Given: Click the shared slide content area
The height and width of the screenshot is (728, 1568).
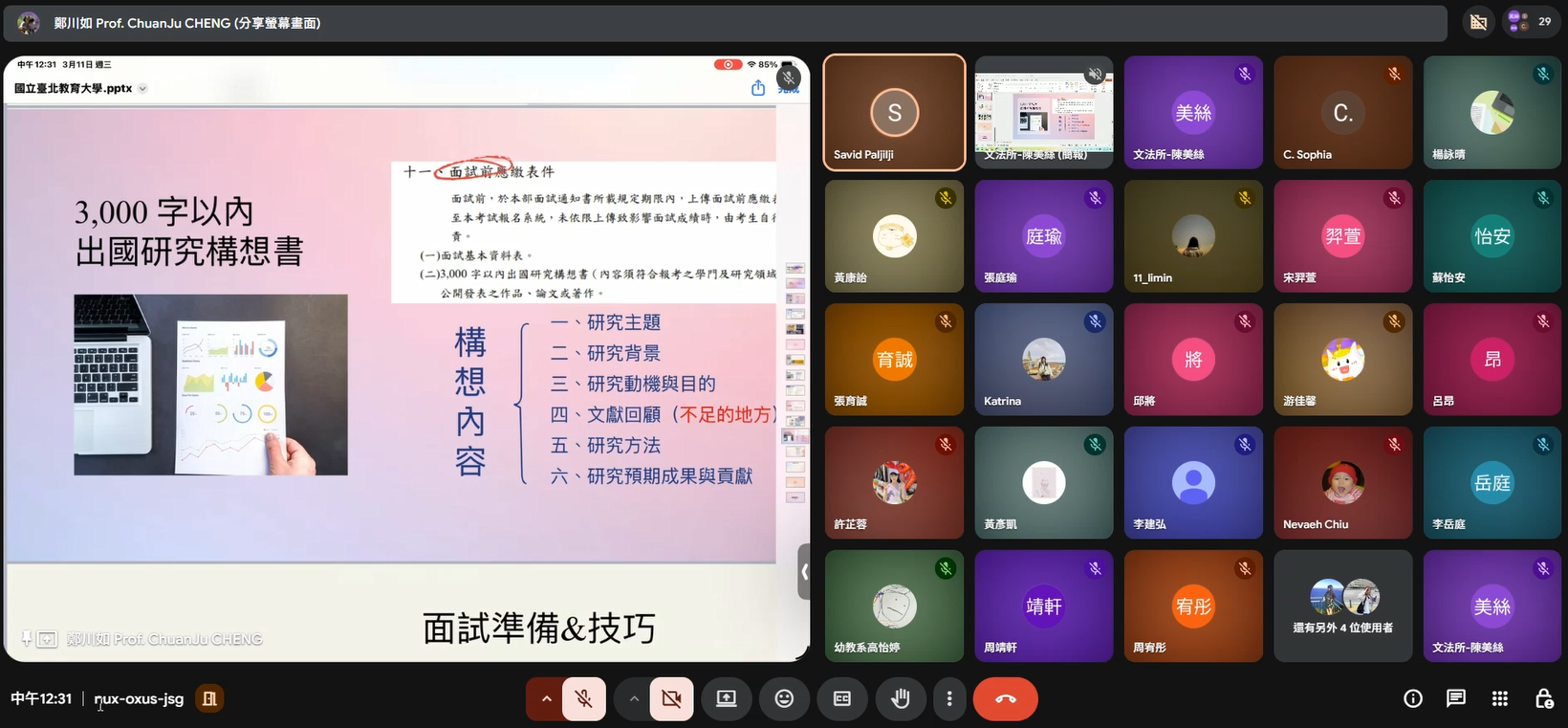Looking at the screenshot, I should 390,333.
